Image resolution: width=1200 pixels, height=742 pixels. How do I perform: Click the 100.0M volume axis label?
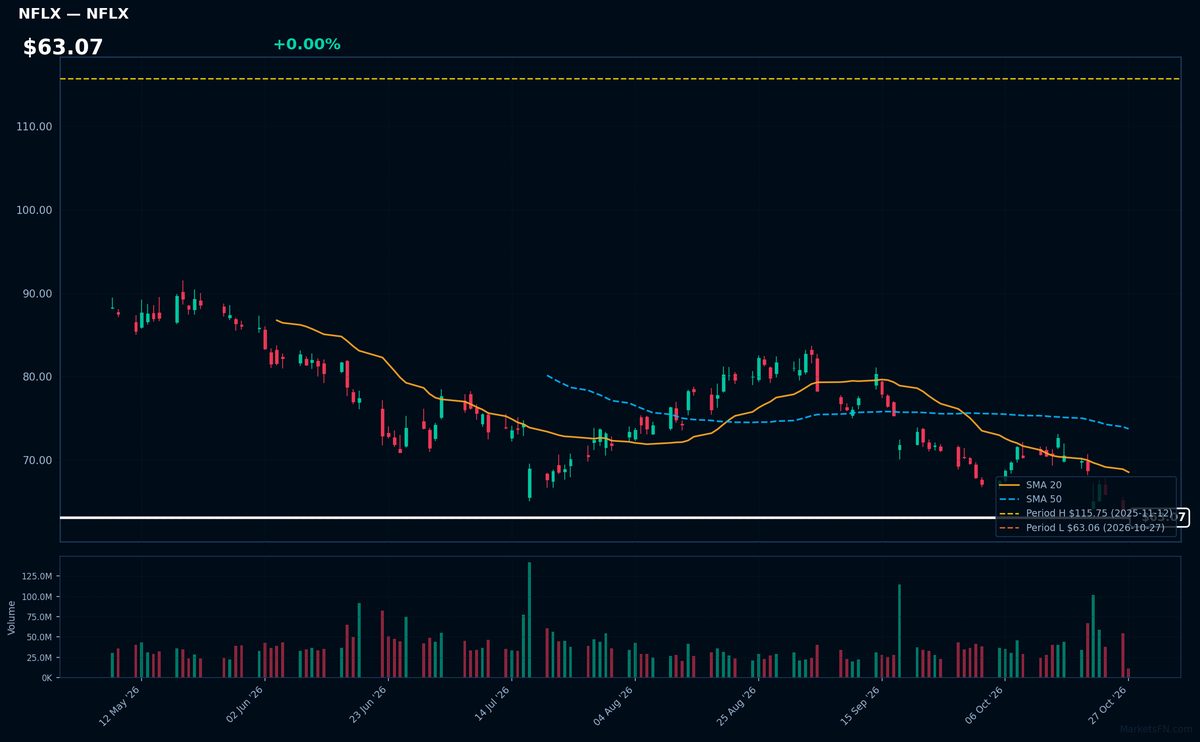[x=36, y=597]
